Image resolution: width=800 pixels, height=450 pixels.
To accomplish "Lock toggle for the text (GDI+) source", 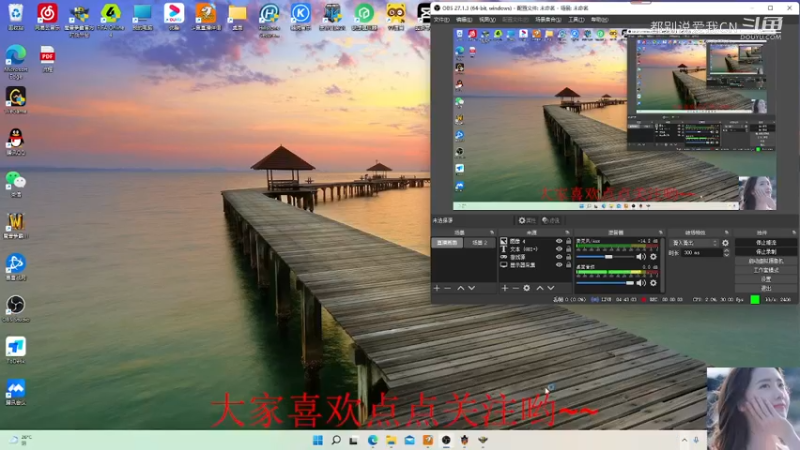I will pyautogui.click(x=568, y=249).
